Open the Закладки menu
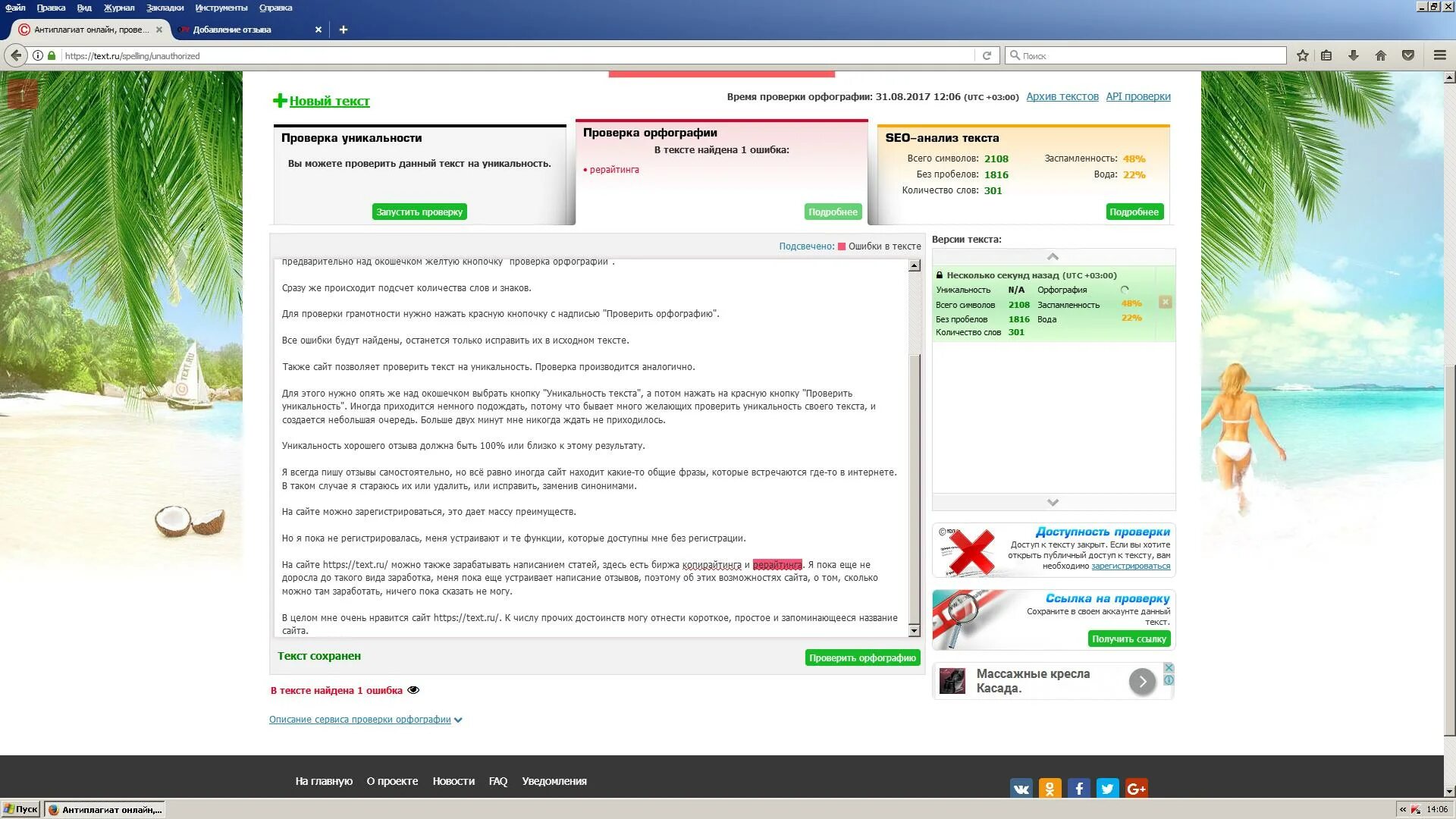The width and height of the screenshot is (1456, 819). [x=165, y=8]
